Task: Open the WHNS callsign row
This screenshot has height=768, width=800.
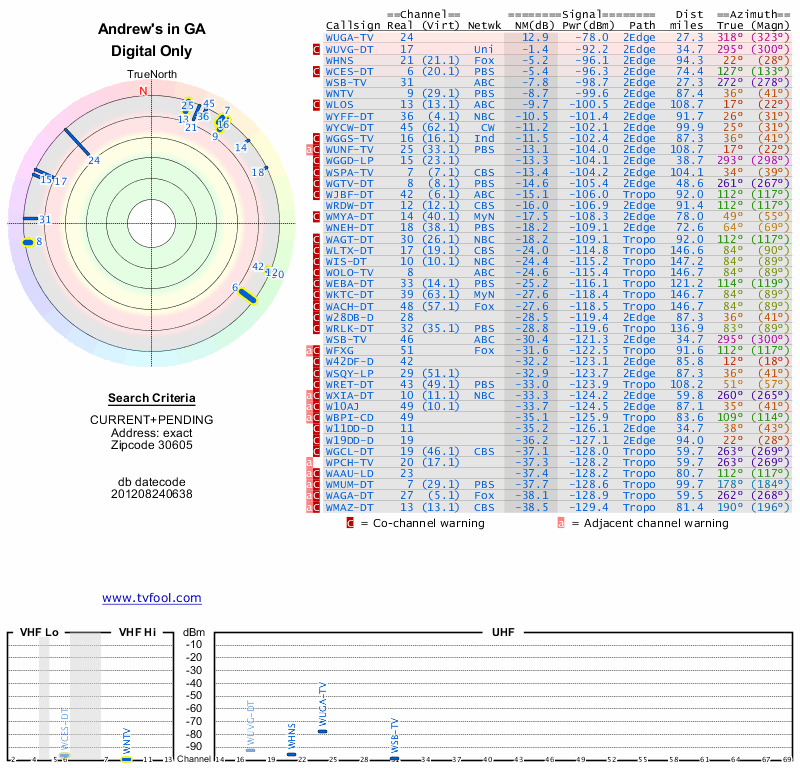Action: (x=339, y=60)
